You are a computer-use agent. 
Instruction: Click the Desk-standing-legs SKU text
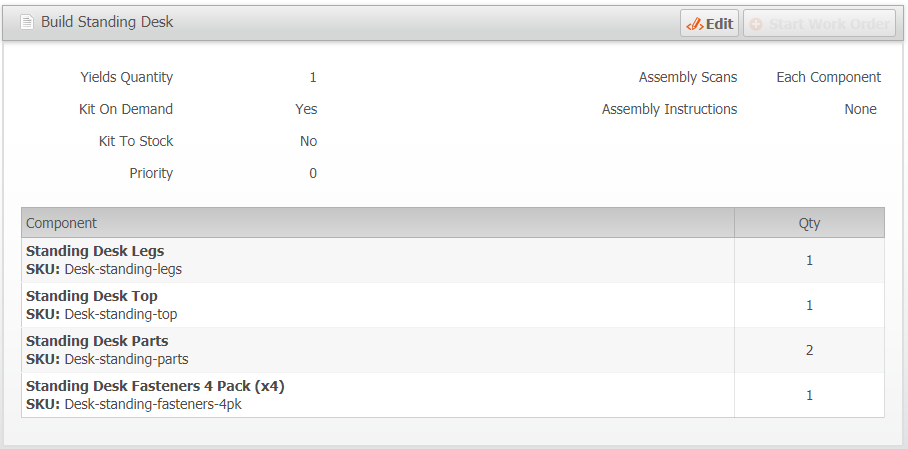click(123, 269)
